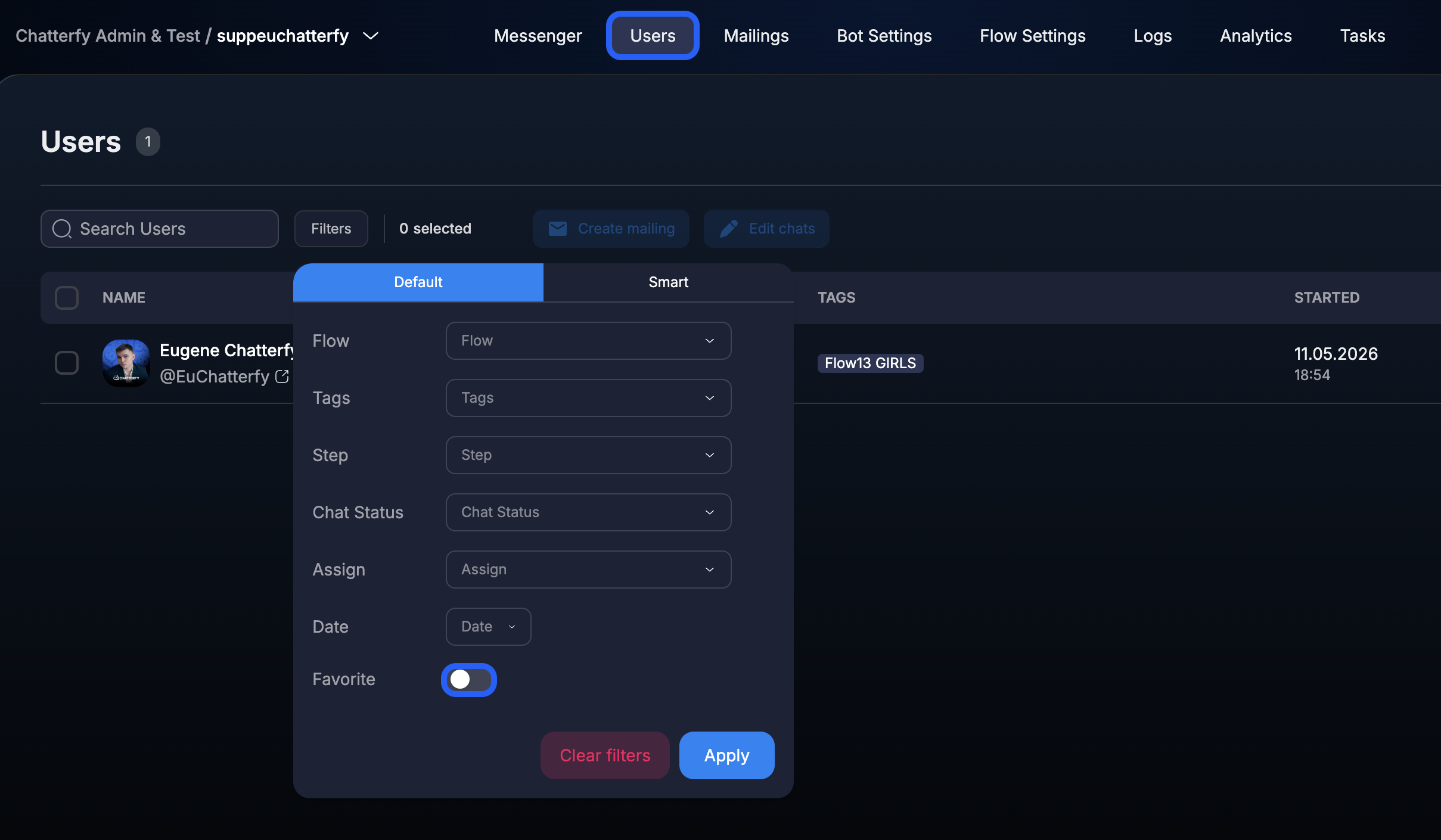Expand the suppeuchatterfy project chevron
The image size is (1441, 840).
[x=371, y=36]
